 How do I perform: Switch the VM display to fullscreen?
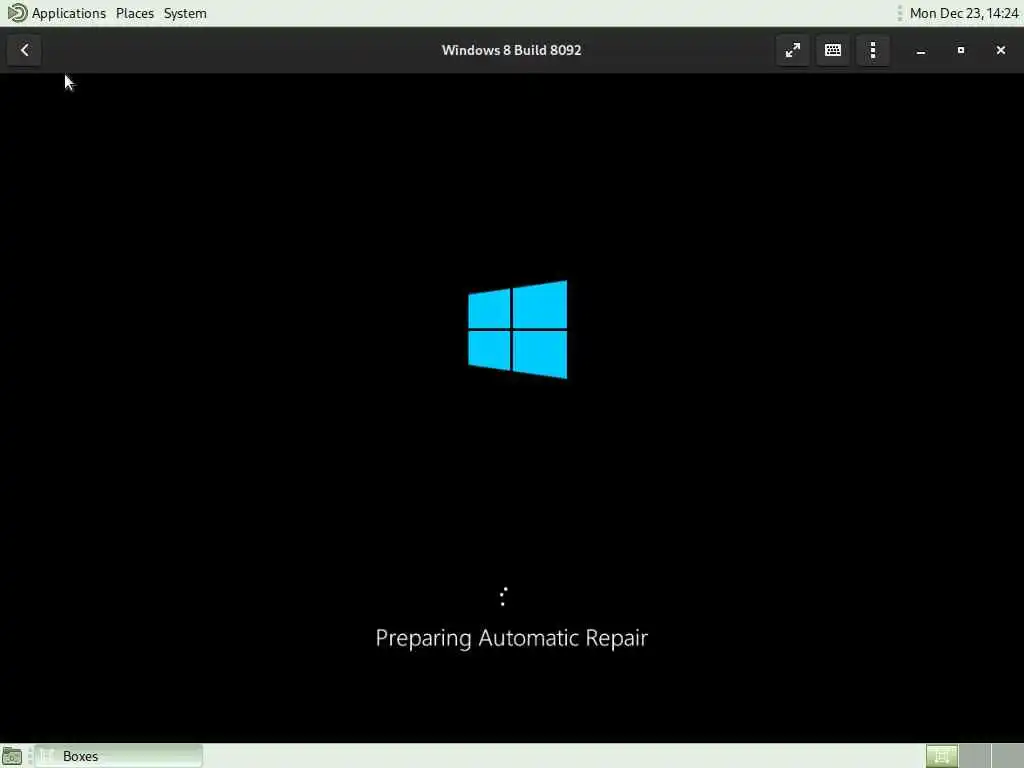793,50
